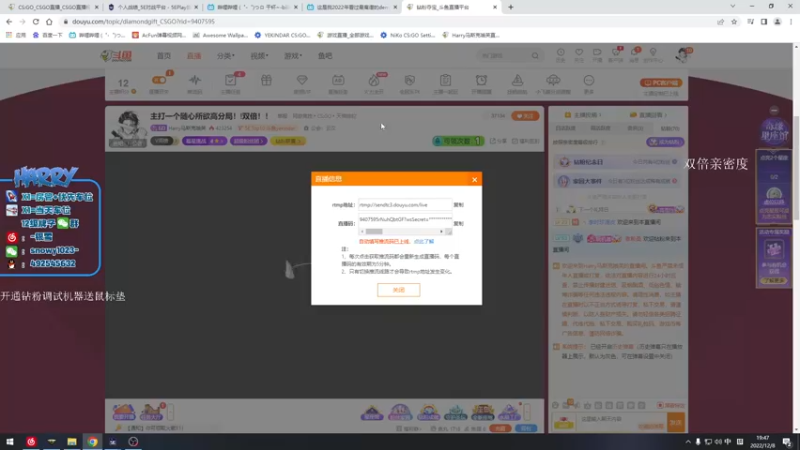Image resolution: width=800 pixels, height=450 pixels.
Task: Click the 关闭 button in dialog
Action: coord(398,290)
